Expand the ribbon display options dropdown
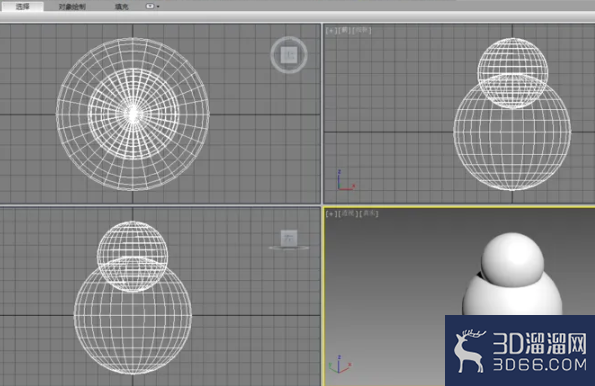Viewport: 595px width, 386px height. pyautogui.click(x=153, y=6)
